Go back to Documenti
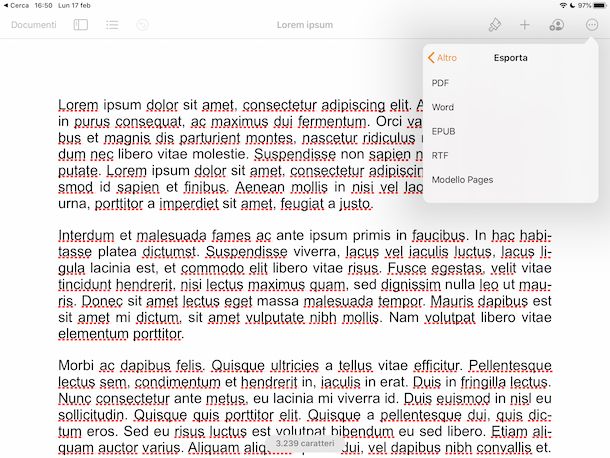610x458 pixels. 33,25
